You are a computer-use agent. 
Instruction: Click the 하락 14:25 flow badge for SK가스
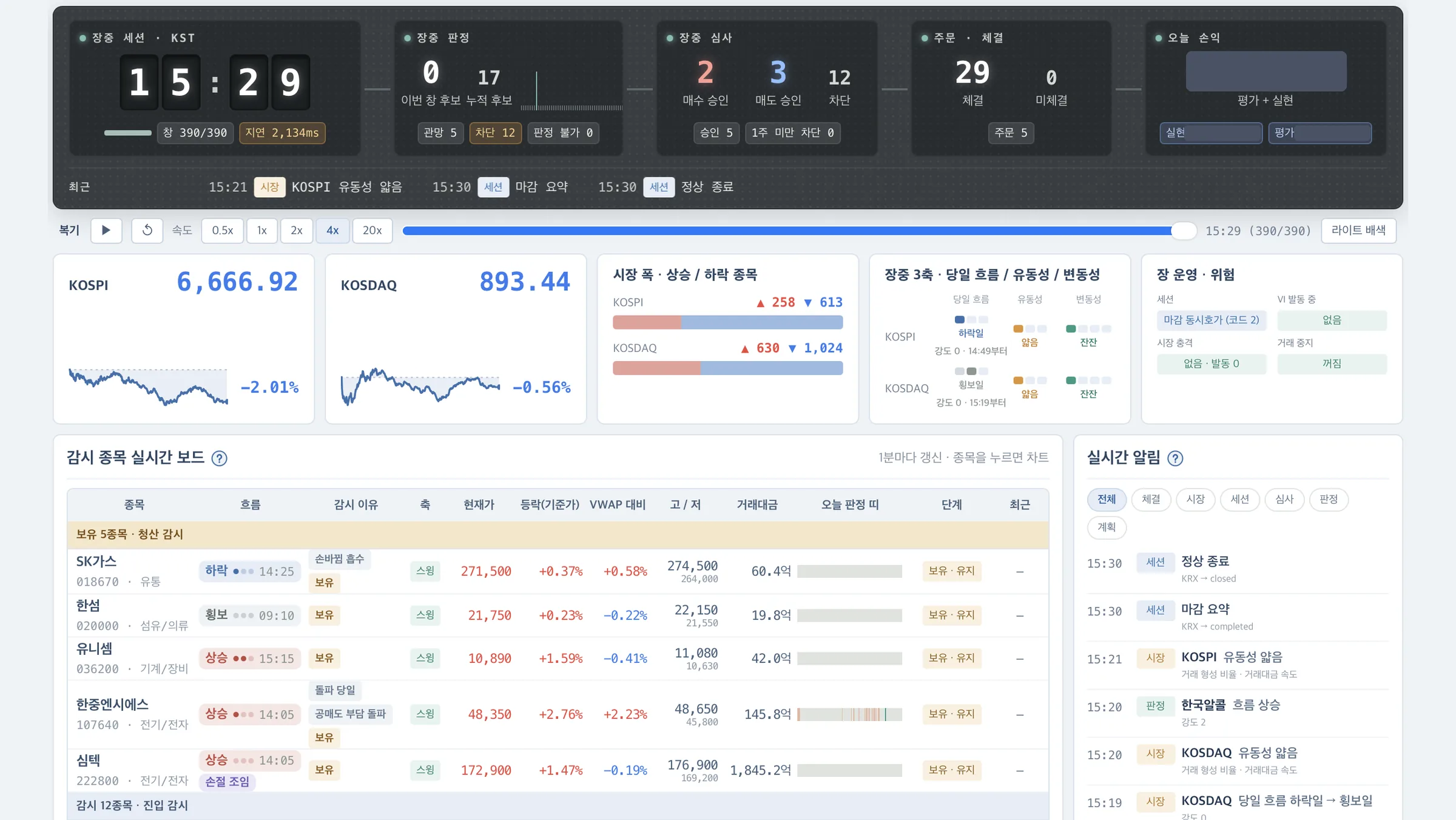point(250,571)
